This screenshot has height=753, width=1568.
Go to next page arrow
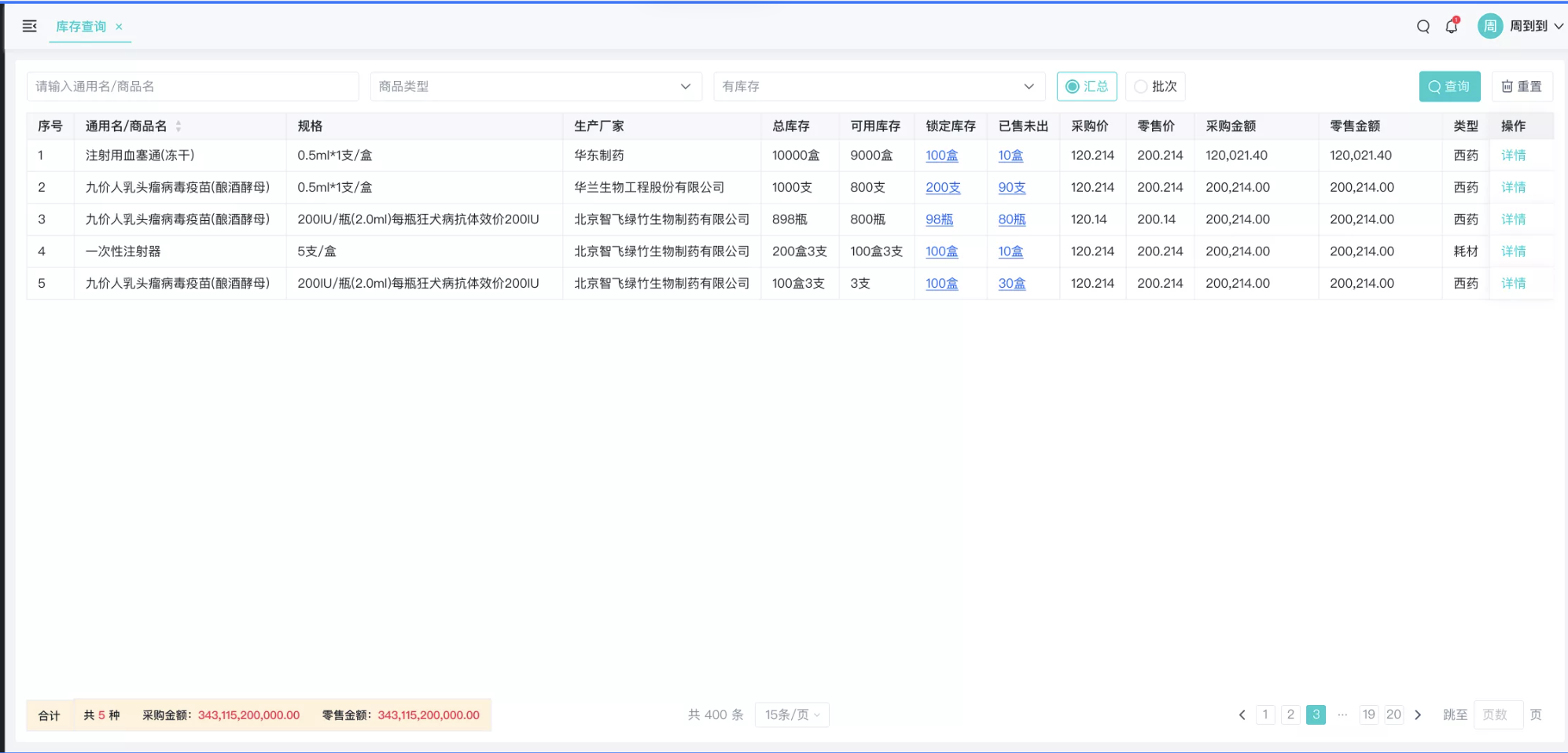point(1418,714)
